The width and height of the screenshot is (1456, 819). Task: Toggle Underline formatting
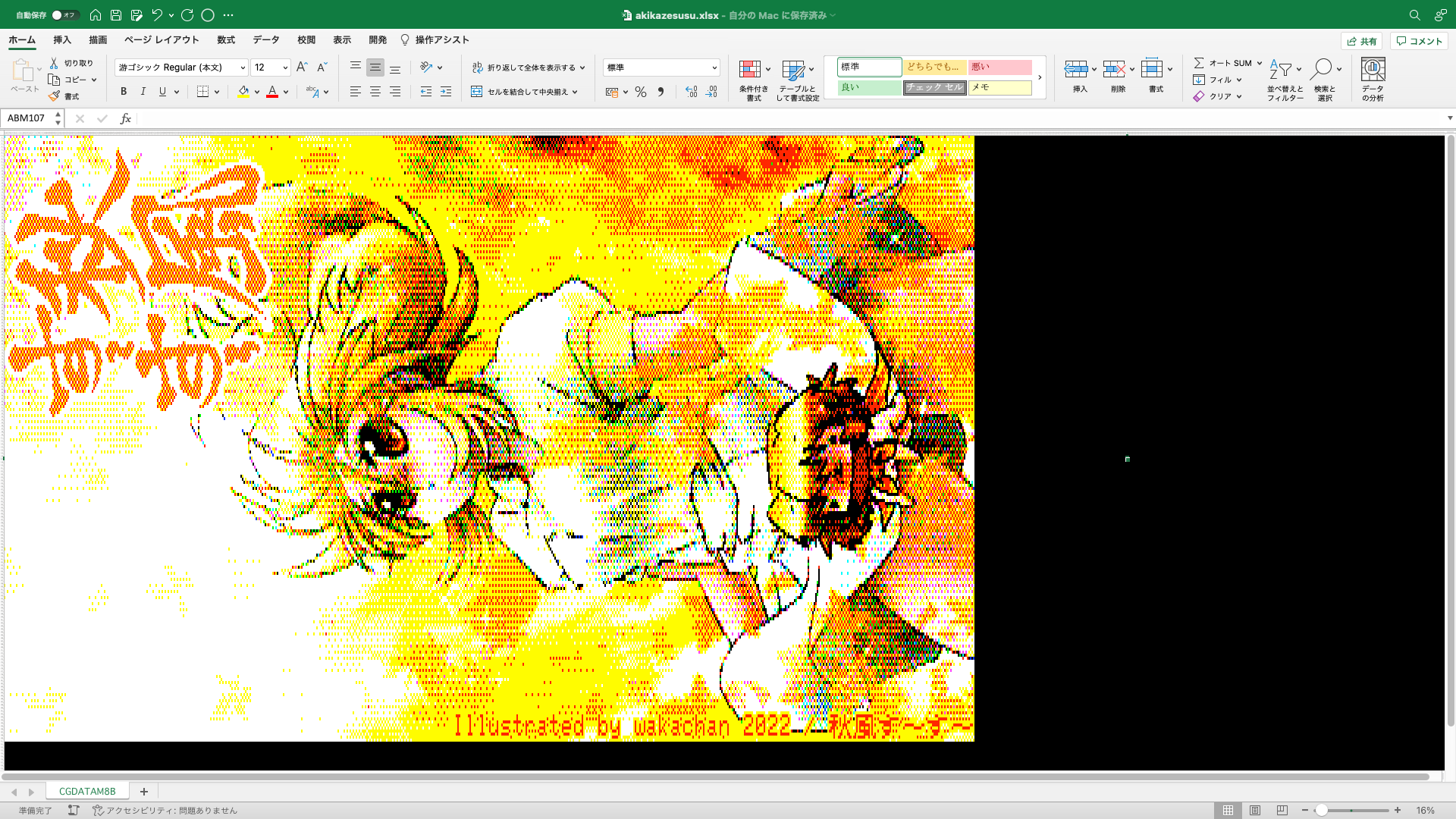pyautogui.click(x=162, y=92)
